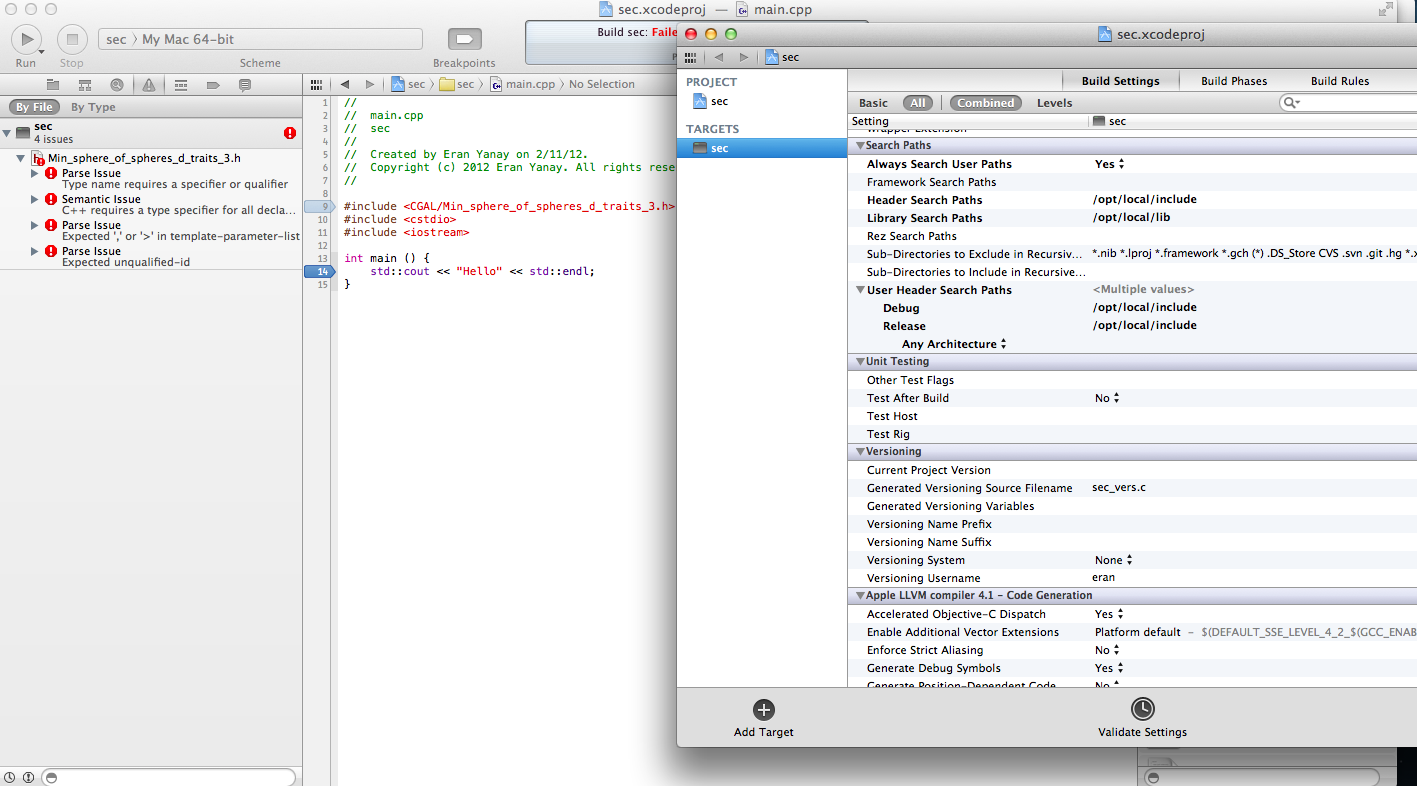Viewport: 1417px width, 786px height.
Task: Open Any Architecture popup under Release
Action: (x=954, y=344)
